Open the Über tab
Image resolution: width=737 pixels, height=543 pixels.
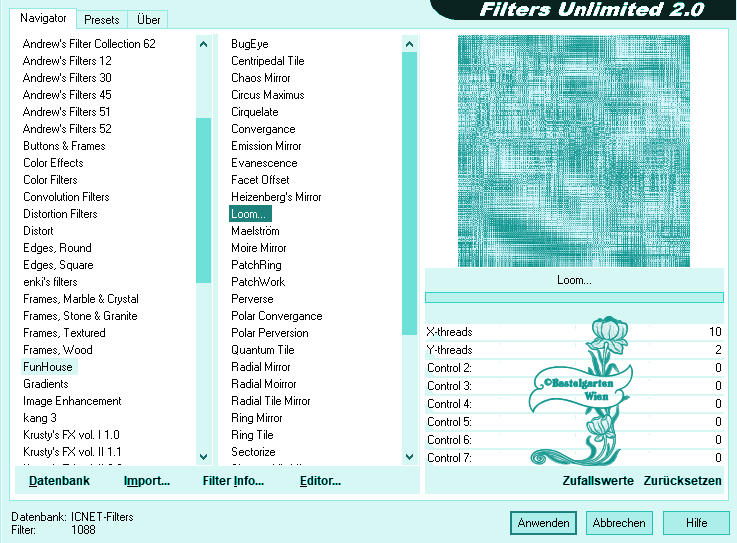click(x=148, y=20)
